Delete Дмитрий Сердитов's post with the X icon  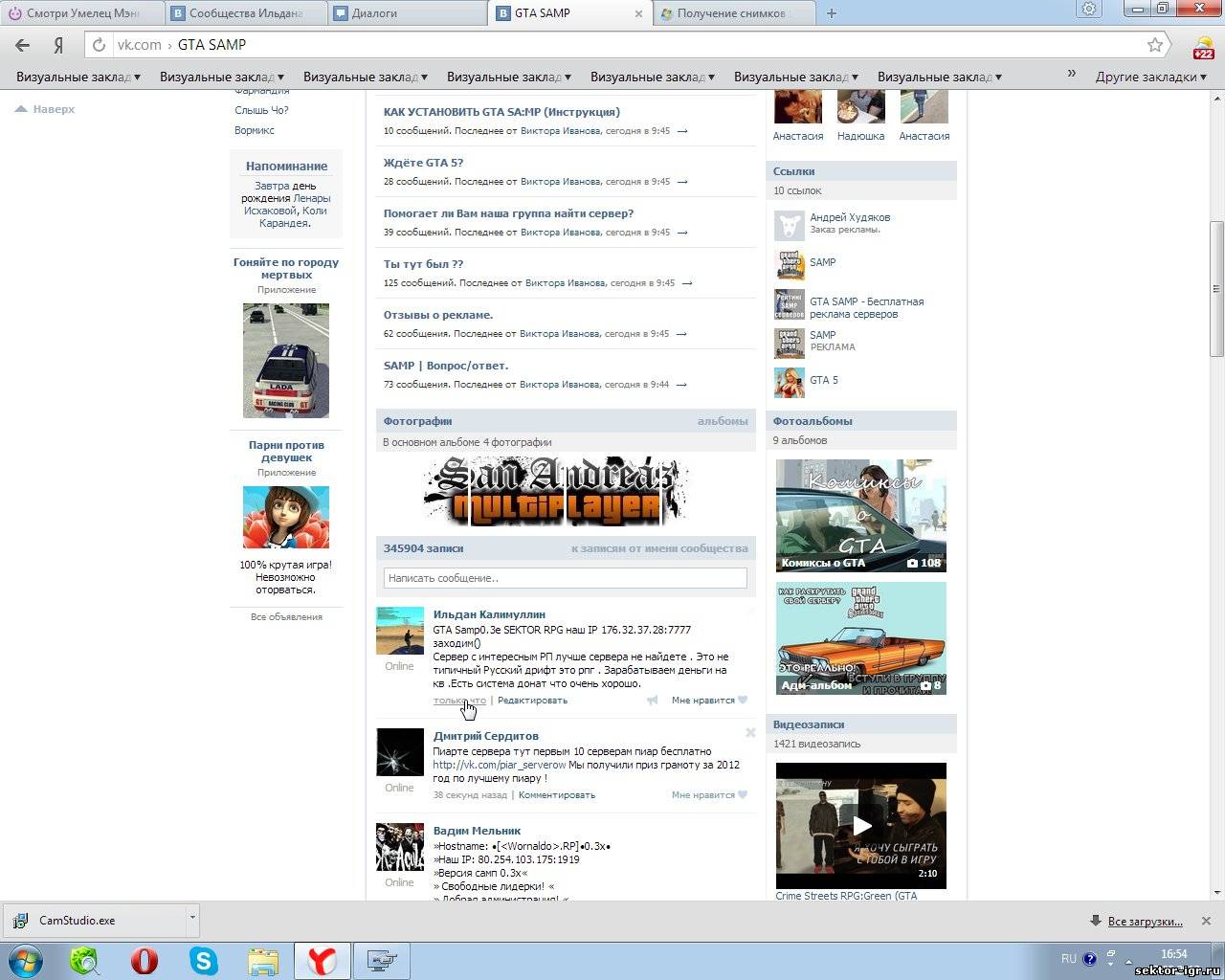point(750,733)
